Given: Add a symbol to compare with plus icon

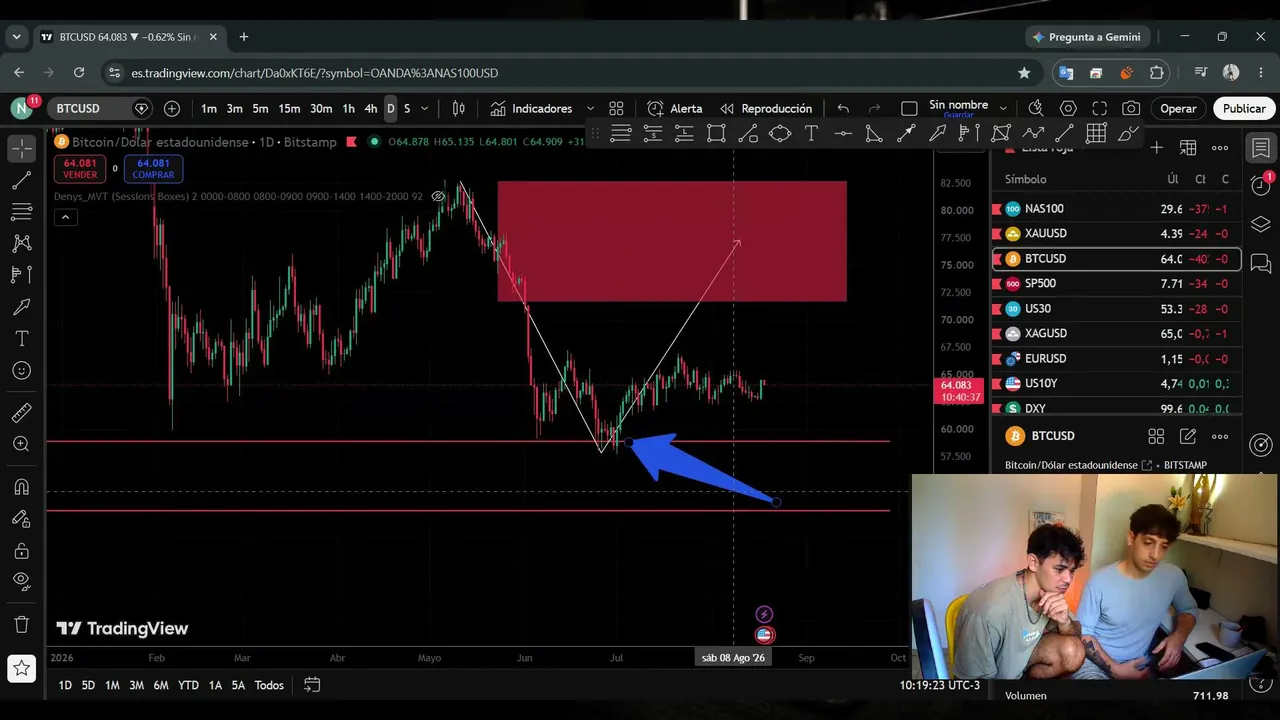Looking at the screenshot, I should (172, 108).
